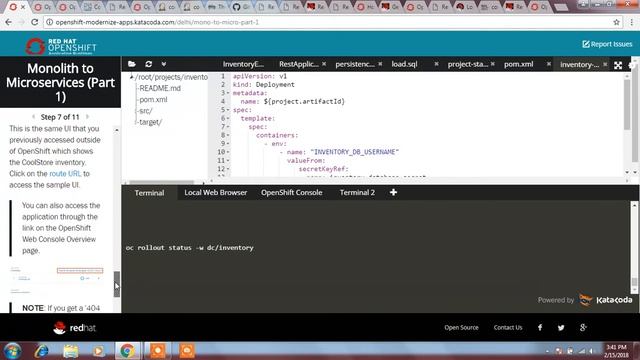Close the project-sta... tab
This screenshot has height=360, width=640.
pos(493,64)
